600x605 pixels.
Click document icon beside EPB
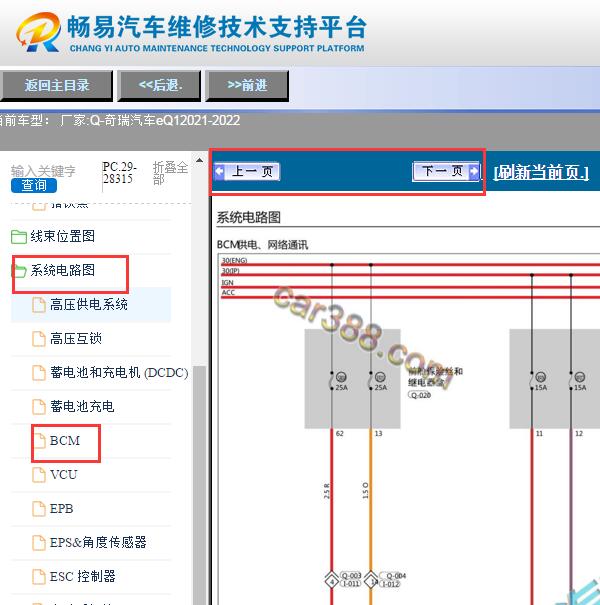pos(39,509)
